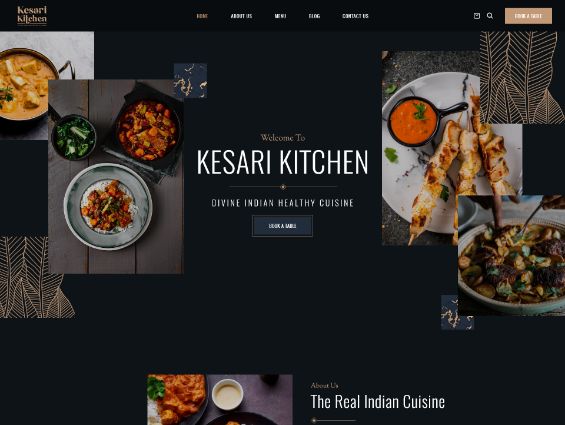This screenshot has width=565, height=425.
Task: Click the Book a Table hero button
Action: (x=282, y=226)
